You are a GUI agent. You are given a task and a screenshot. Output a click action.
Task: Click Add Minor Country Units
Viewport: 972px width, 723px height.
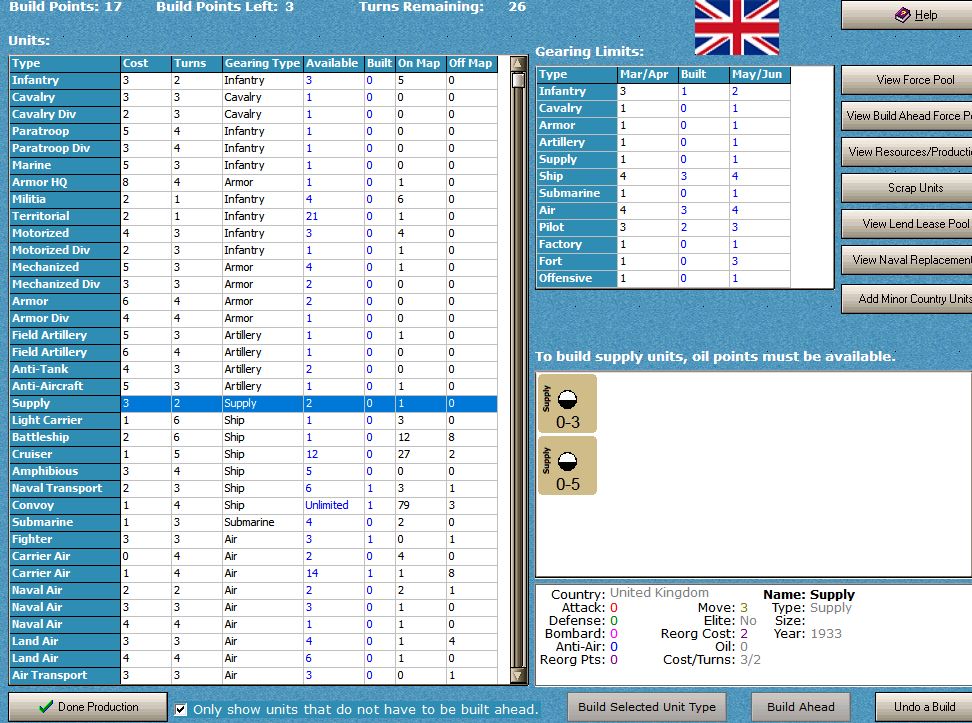(907, 299)
